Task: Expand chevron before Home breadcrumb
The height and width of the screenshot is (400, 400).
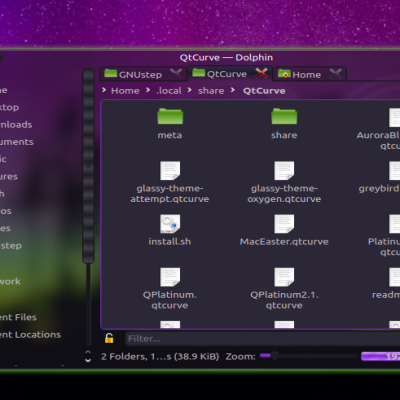Action: pyautogui.click(x=104, y=90)
